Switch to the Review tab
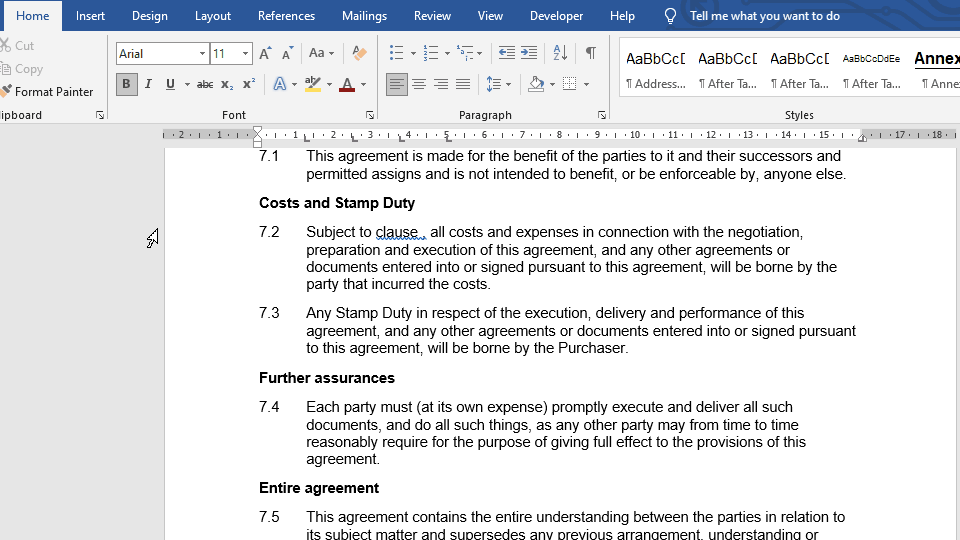The image size is (960, 540). (x=432, y=16)
